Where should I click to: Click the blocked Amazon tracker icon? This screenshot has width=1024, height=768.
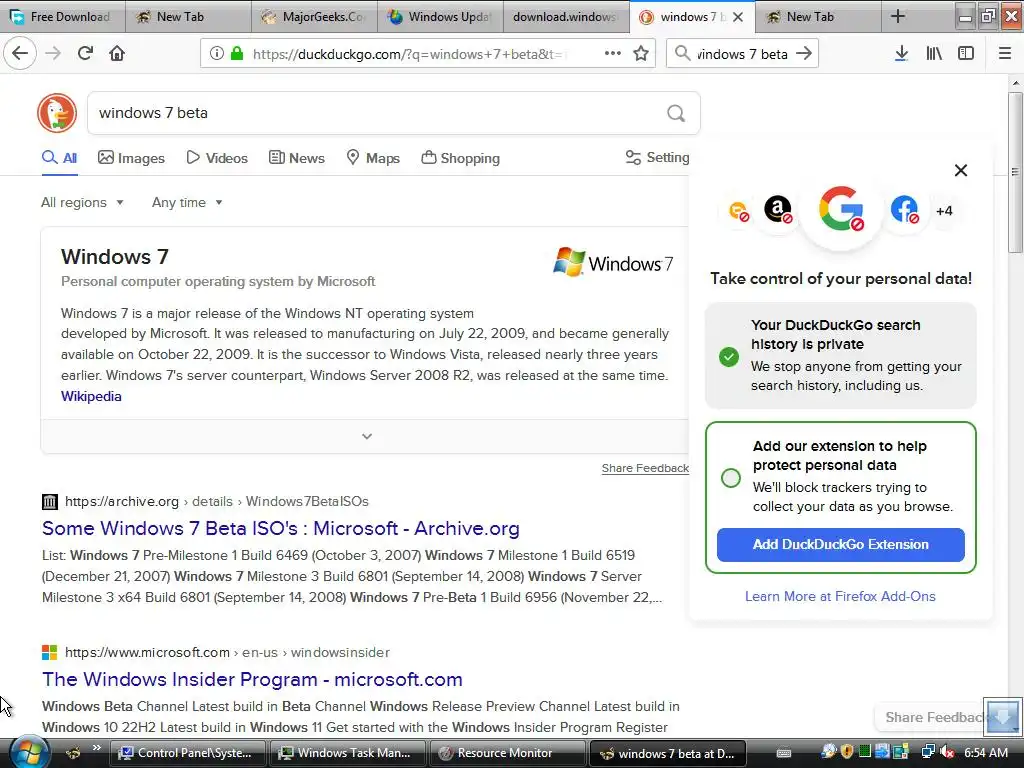pos(778,210)
